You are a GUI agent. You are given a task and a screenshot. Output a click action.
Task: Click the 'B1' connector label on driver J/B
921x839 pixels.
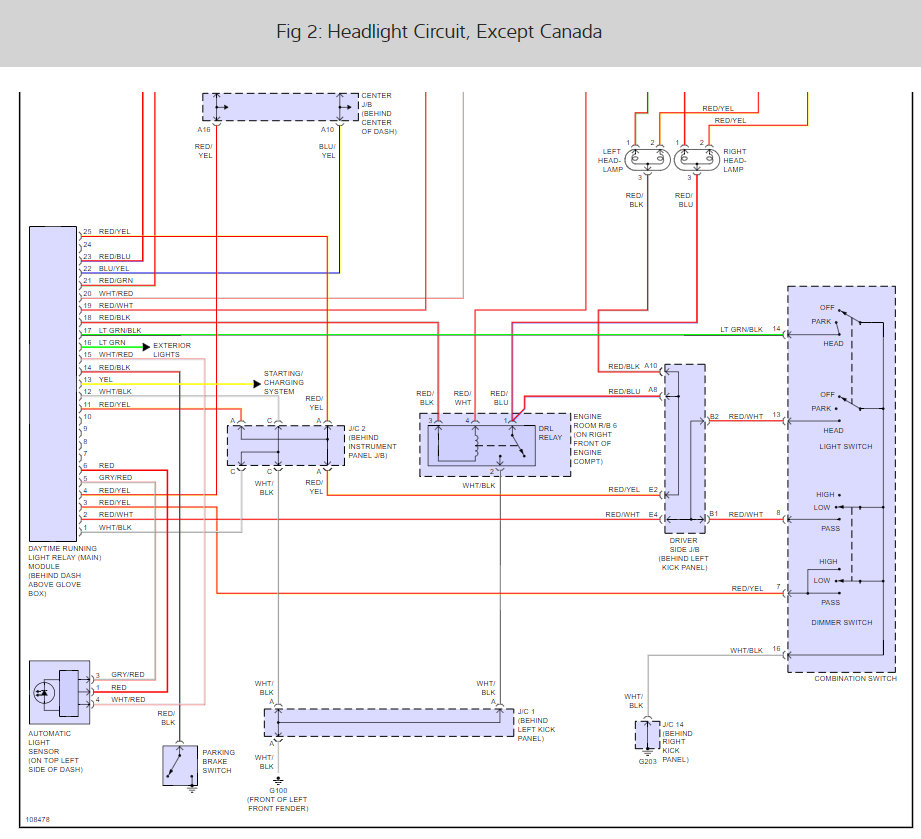[714, 514]
